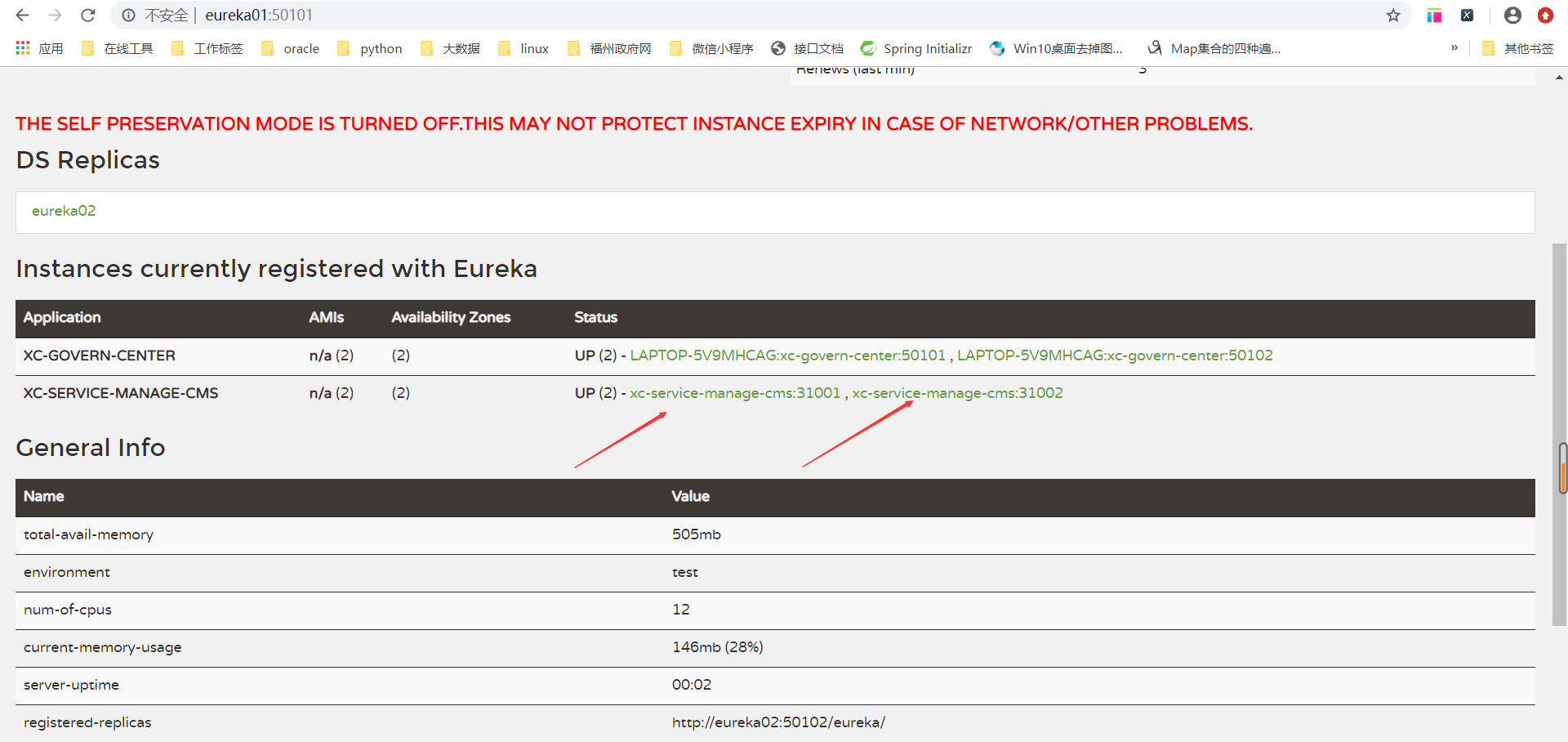Click the browser forward arrow

[x=55, y=16]
